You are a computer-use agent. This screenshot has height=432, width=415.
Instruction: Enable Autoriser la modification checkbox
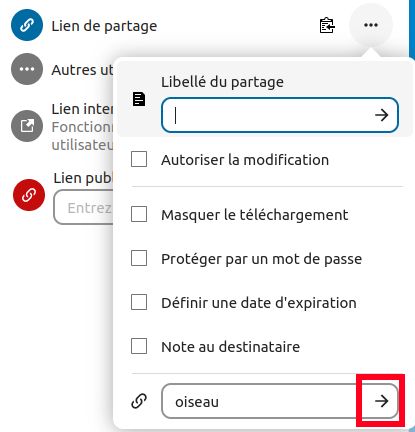[139, 159]
